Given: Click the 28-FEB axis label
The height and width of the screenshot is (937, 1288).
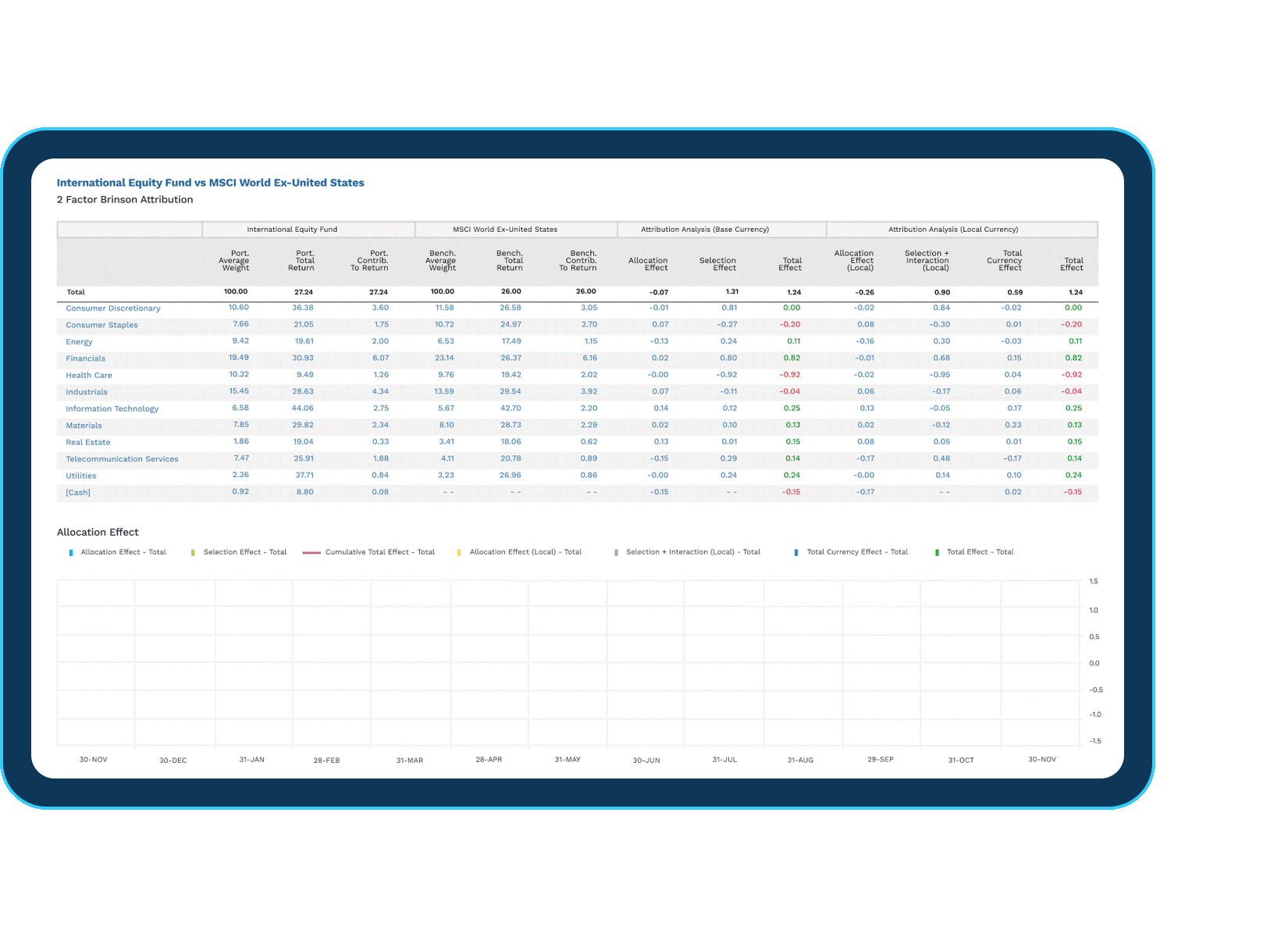Looking at the screenshot, I should pos(327,761).
